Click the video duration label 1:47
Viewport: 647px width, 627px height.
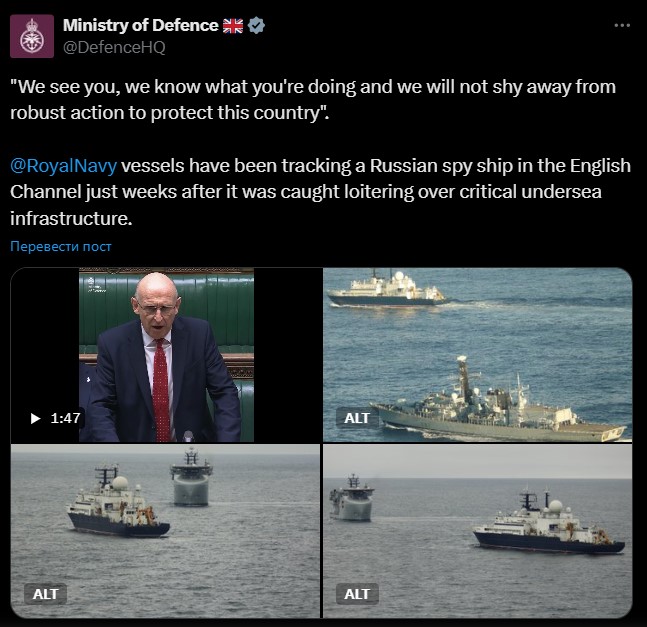65,418
